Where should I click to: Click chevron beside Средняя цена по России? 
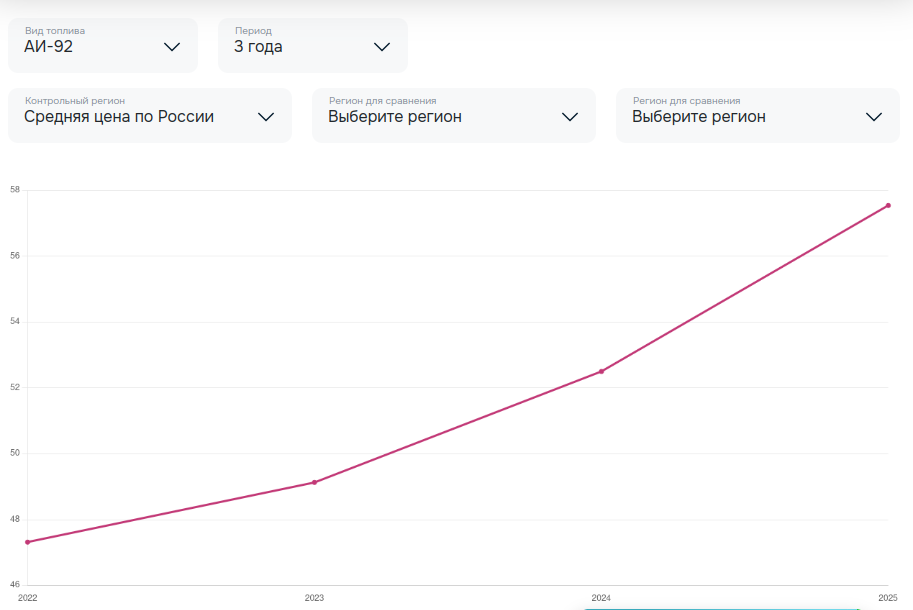click(266, 117)
